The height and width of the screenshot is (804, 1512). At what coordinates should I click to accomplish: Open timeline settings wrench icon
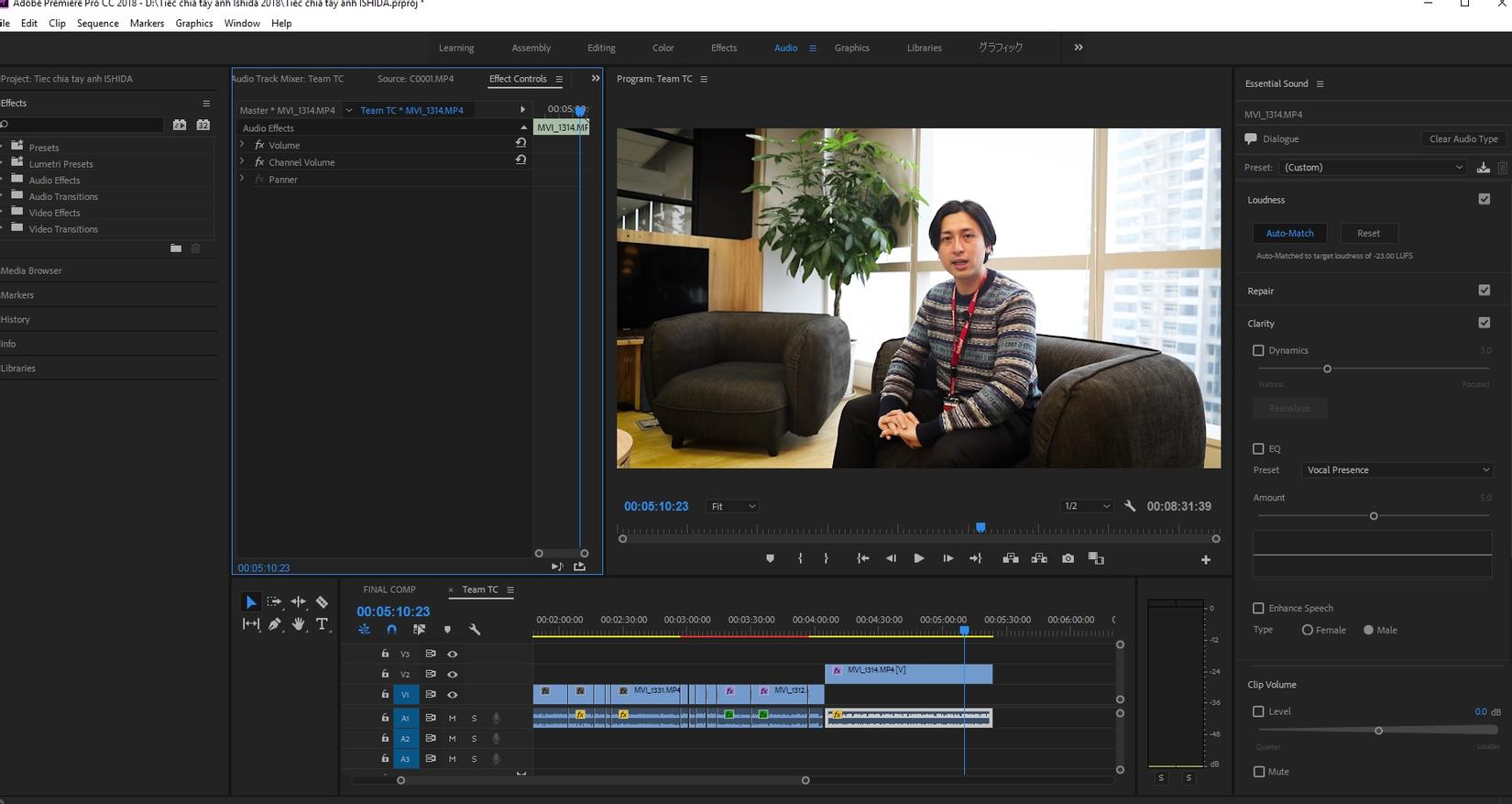(475, 630)
